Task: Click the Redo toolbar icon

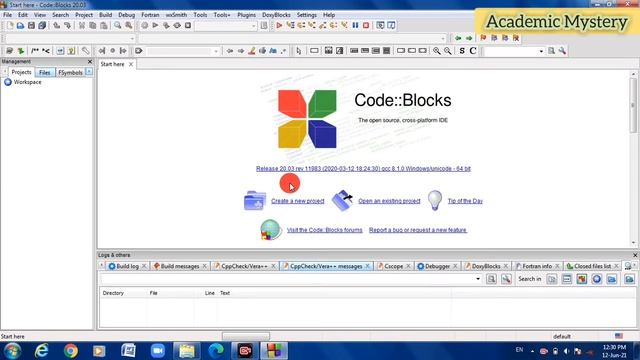Action: click(67, 25)
